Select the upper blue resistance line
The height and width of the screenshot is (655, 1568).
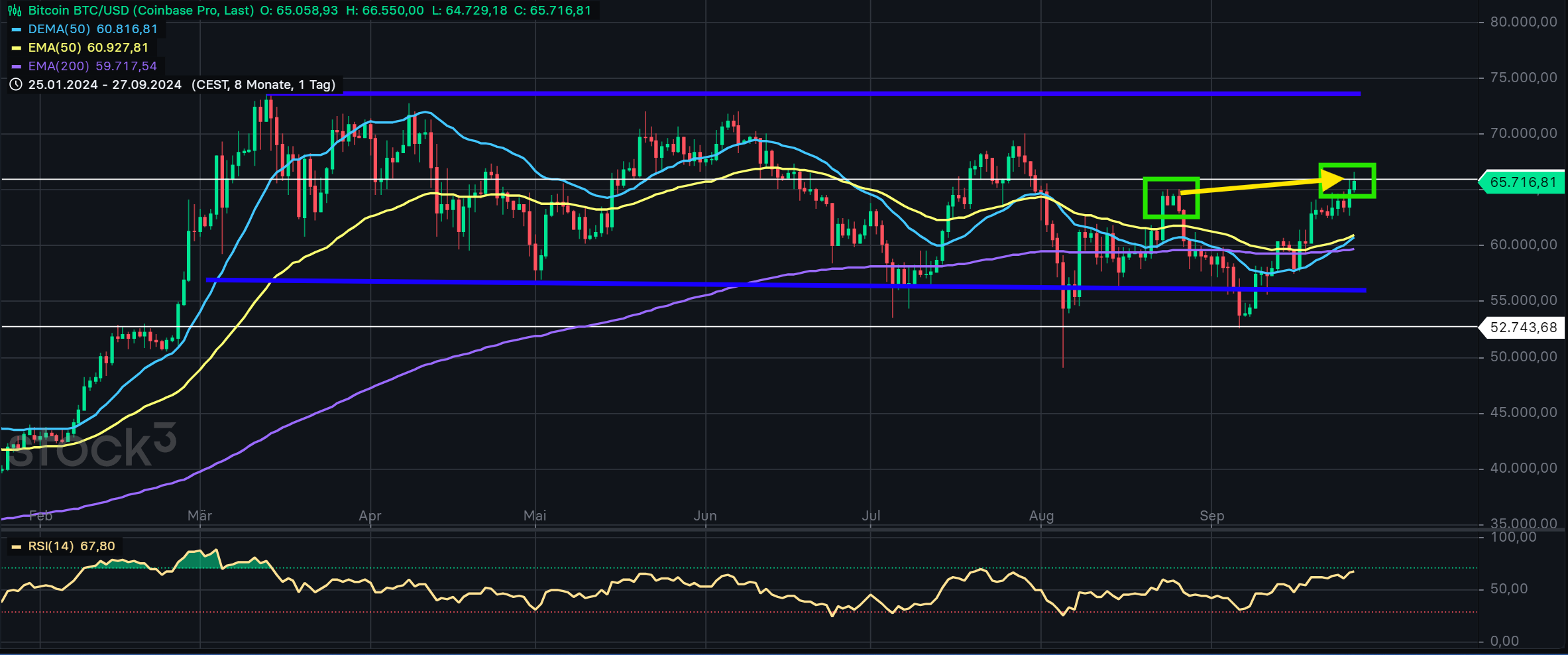[x=795, y=93]
